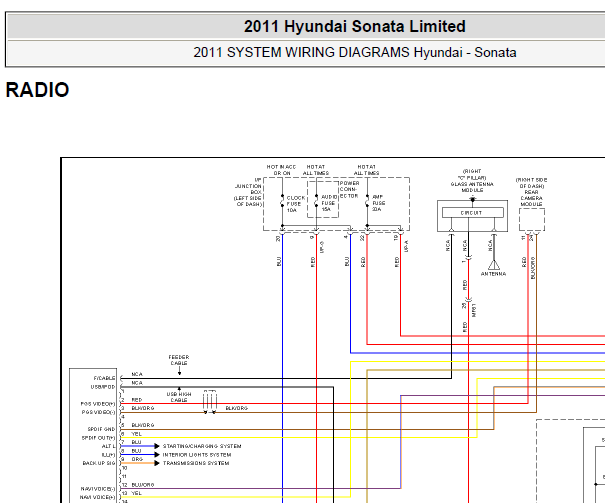Click 'CLOCK FUSE 10A' label

click(x=296, y=204)
